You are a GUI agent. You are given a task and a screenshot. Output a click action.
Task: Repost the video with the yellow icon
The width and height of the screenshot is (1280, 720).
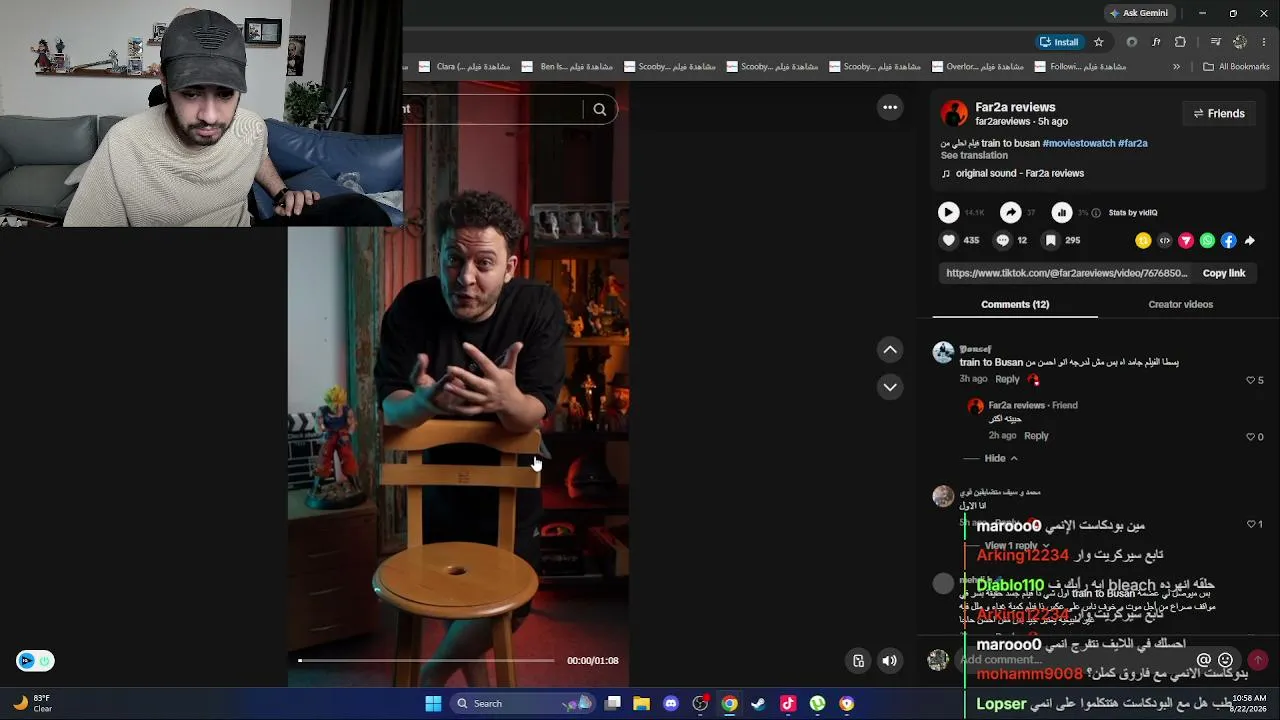coord(1143,240)
